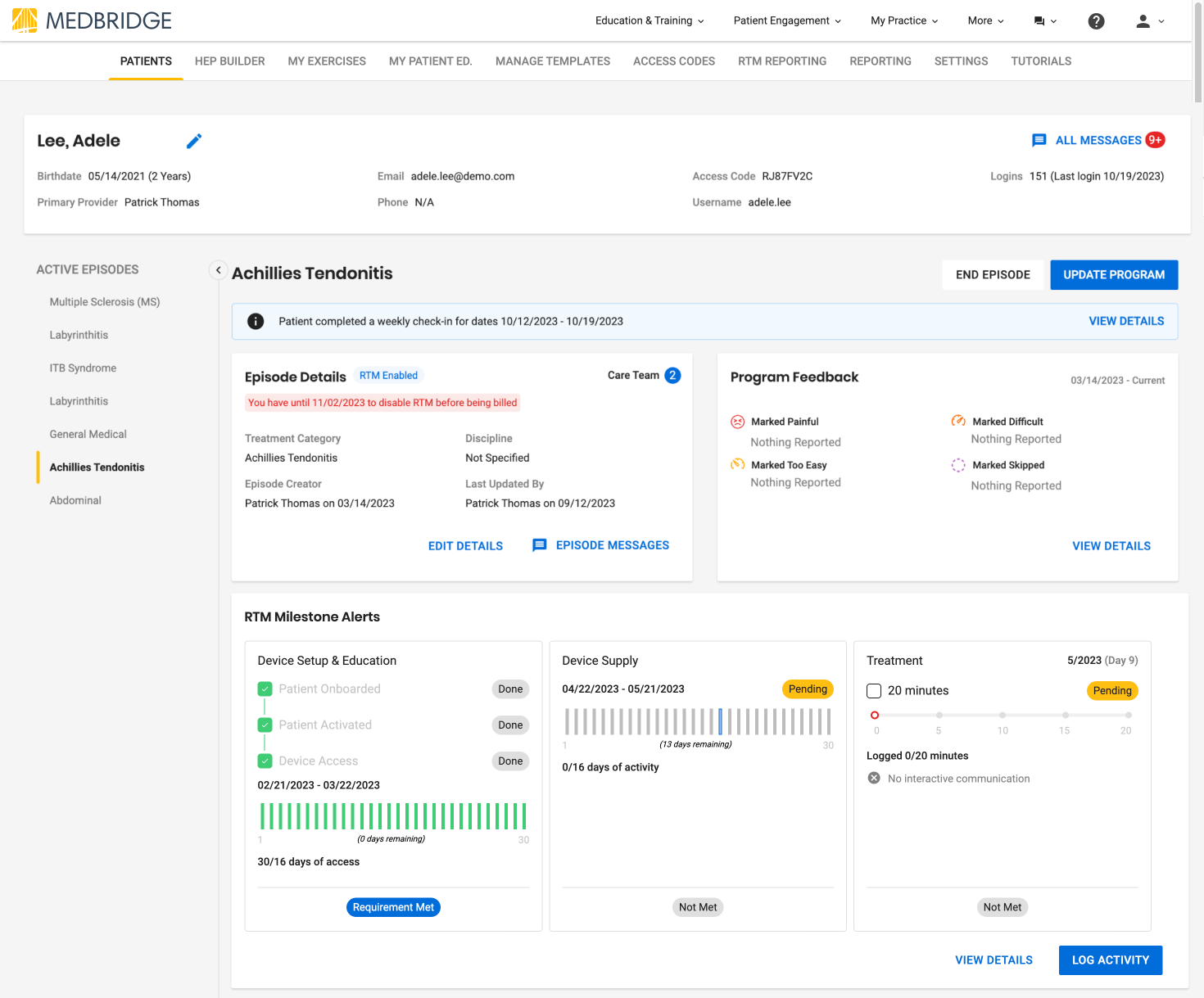The image size is (1204, 998).
Task: Open the TUTORIALS tab
Action: coord(1041,61)
